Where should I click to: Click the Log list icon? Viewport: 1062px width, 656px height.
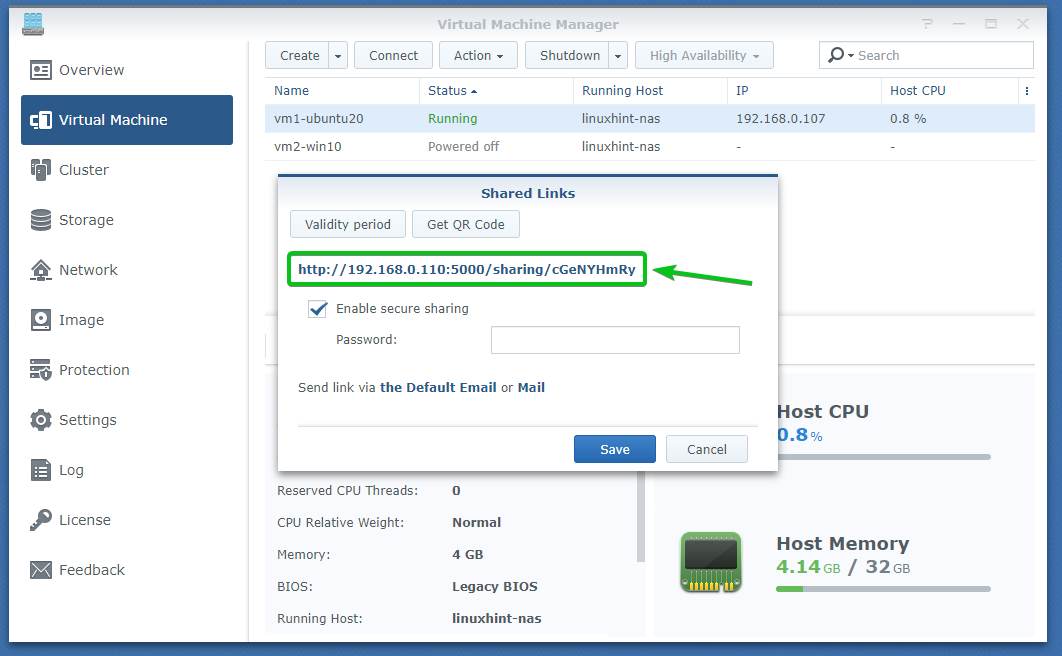pyautogui.click(x=41, y=470)
